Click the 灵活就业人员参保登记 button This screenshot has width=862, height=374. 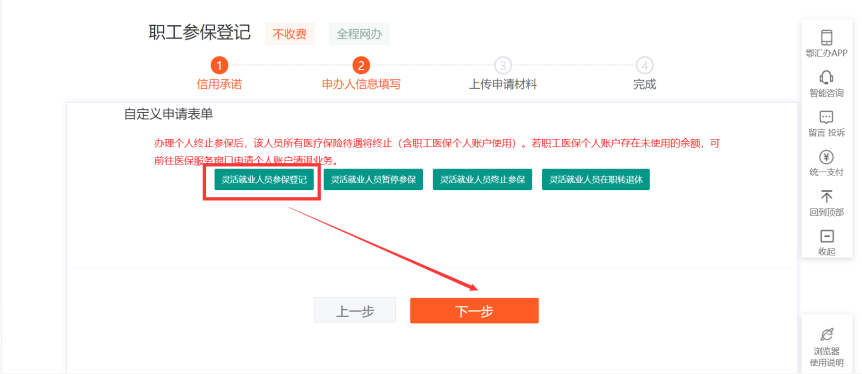click(x=264, y=180)
